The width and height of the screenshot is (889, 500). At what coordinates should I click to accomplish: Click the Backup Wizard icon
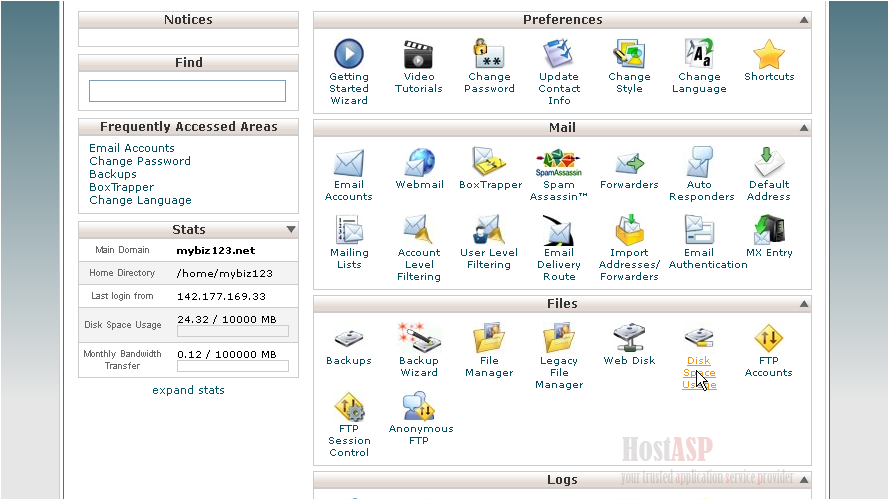click(x=419, y=339)
